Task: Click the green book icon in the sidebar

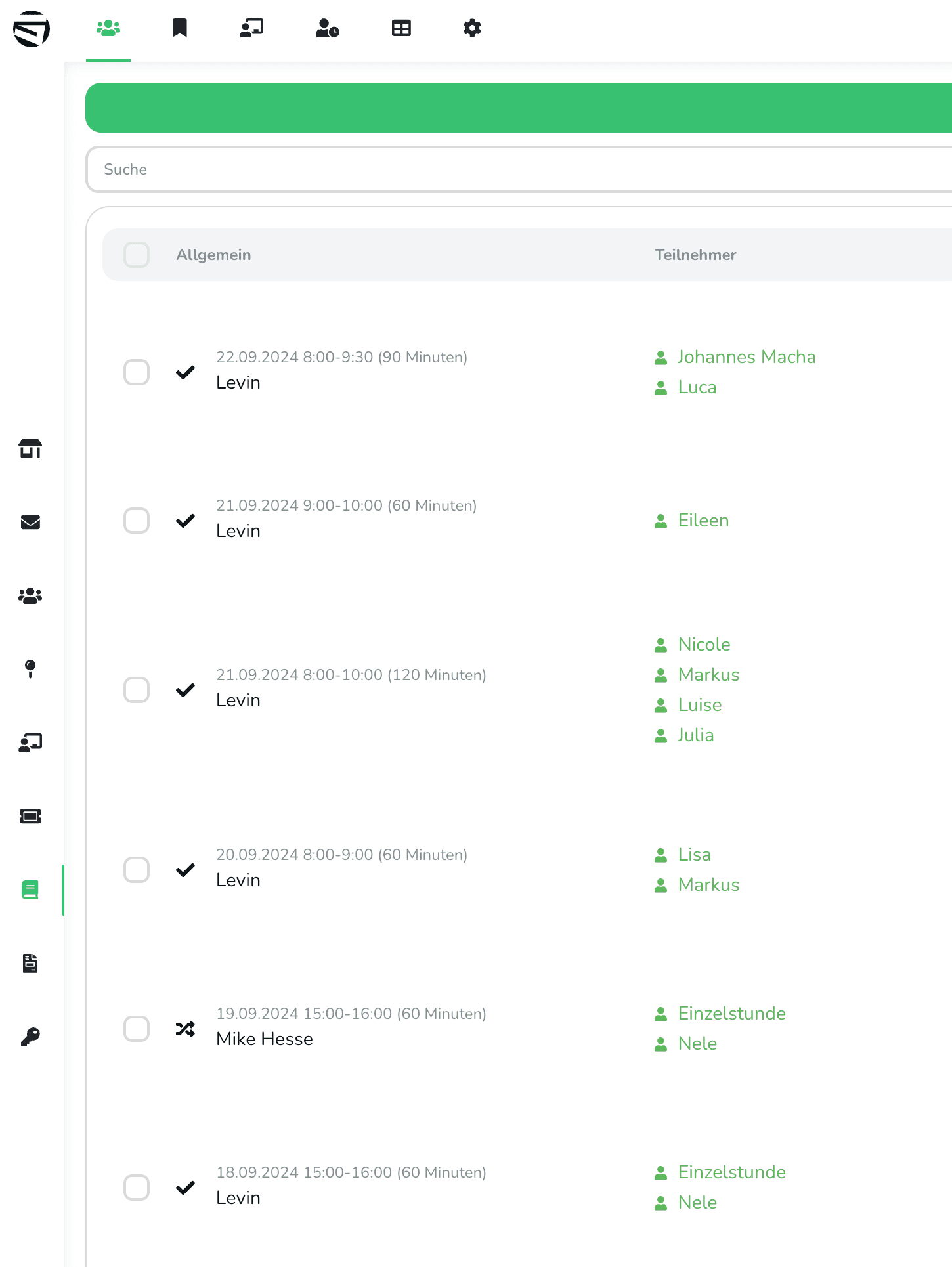Action: point(30,890)
